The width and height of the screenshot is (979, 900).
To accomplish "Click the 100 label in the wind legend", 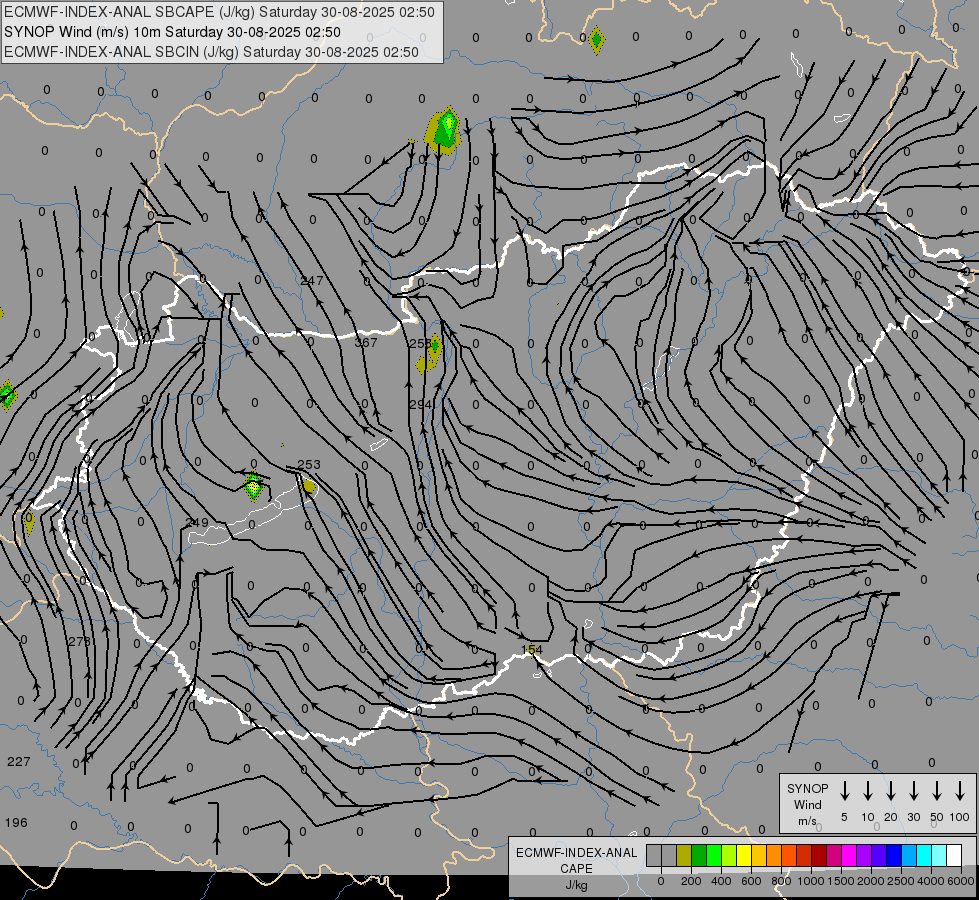I will click(x=960, y=817).
